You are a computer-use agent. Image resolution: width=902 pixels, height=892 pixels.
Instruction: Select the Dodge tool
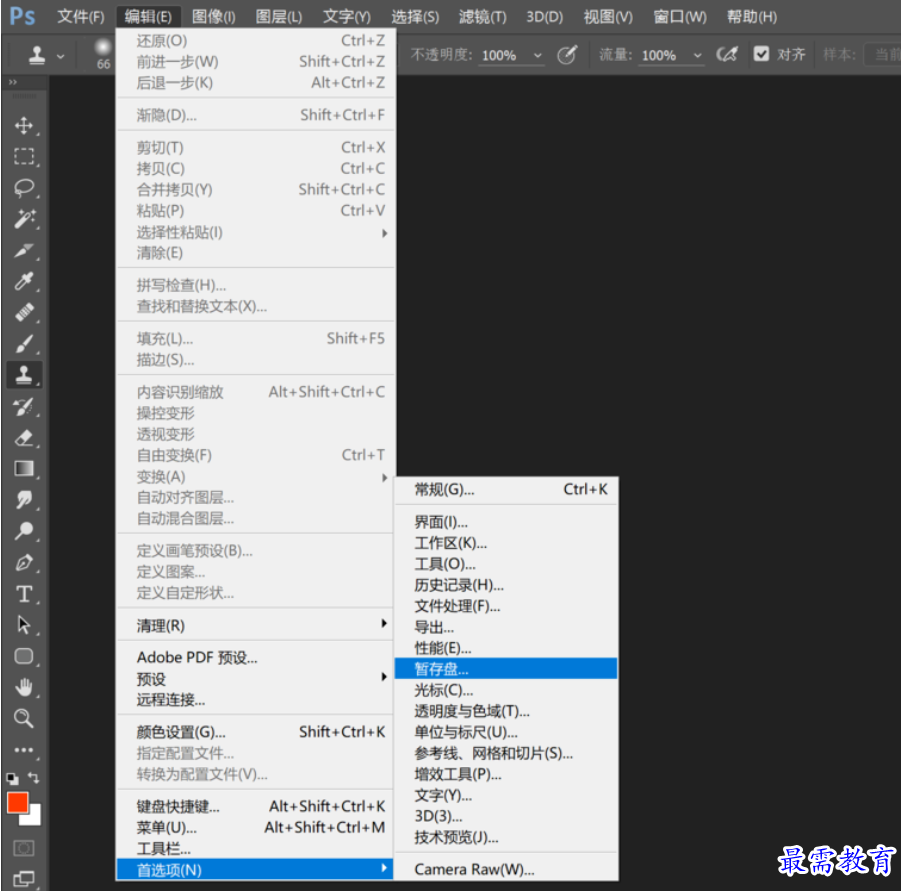point(24,531)
